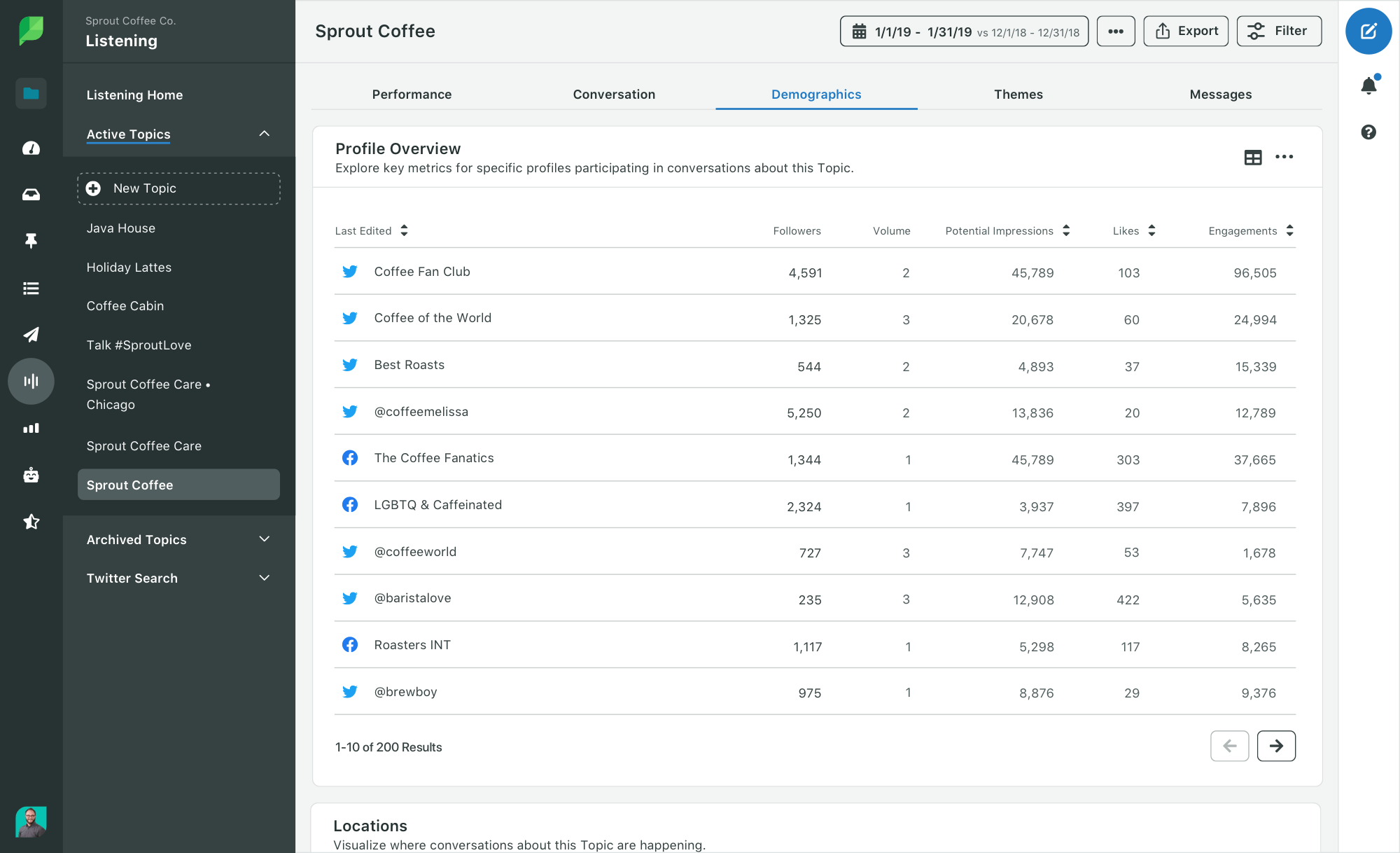Expand the Archived Topics section
This screenshot has width=1400, height=853.
pyautogui.click(x=264, y=539)
